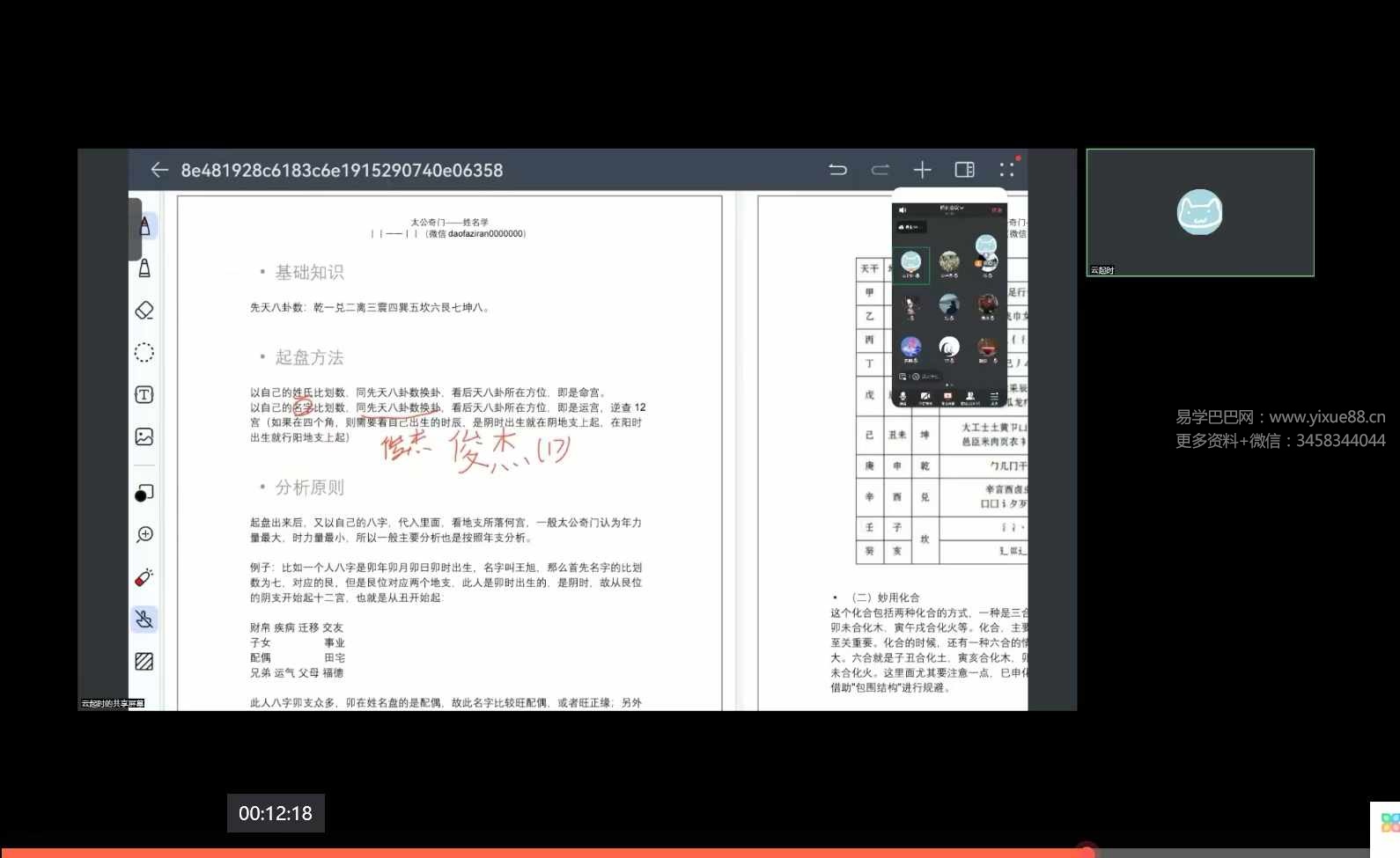Select the laser pointer tool
This screenshot has height=858, width=1400.
tap(144, 577)
